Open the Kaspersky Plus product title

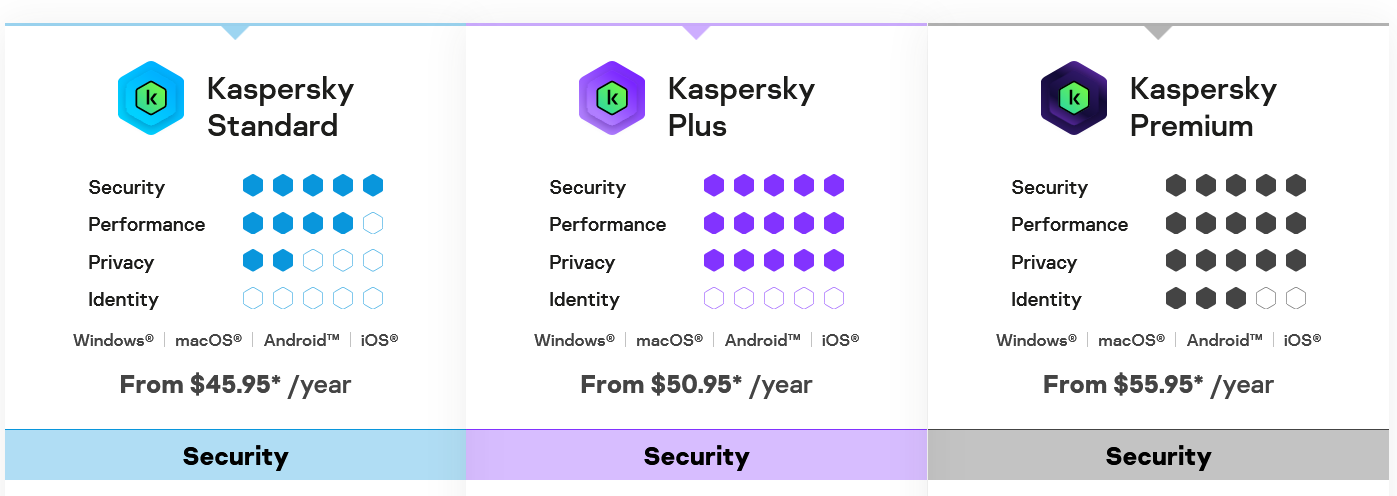point(741,107)
